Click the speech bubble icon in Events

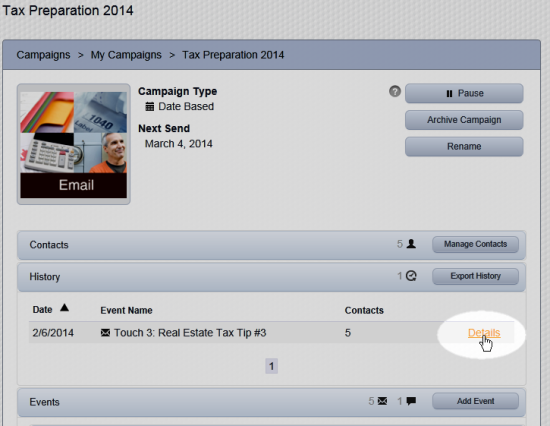(411, 401)
